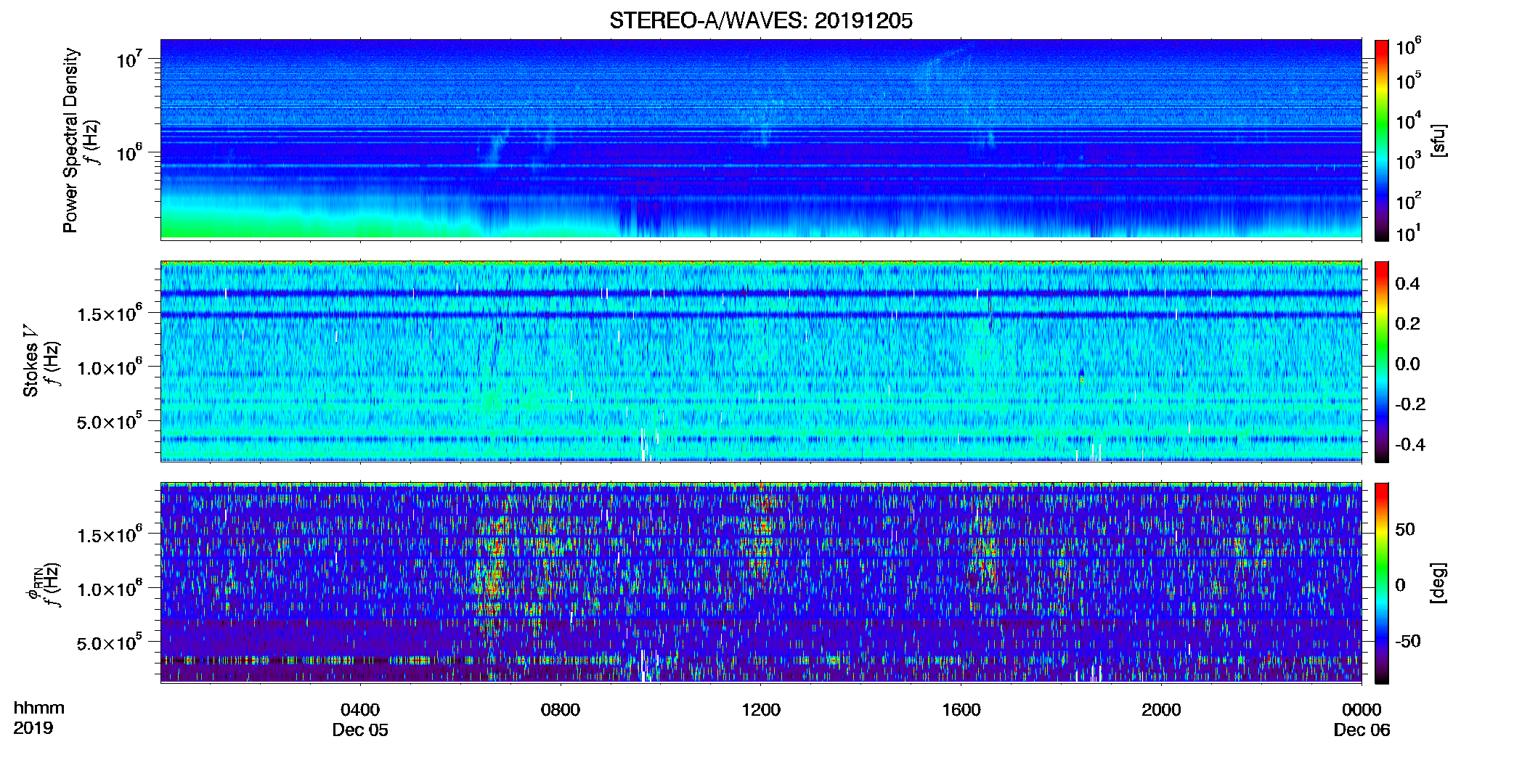Click 5.0×10^5 tick of the Stokes V panel
The image size is (1522, 784).
pos(110,422)
